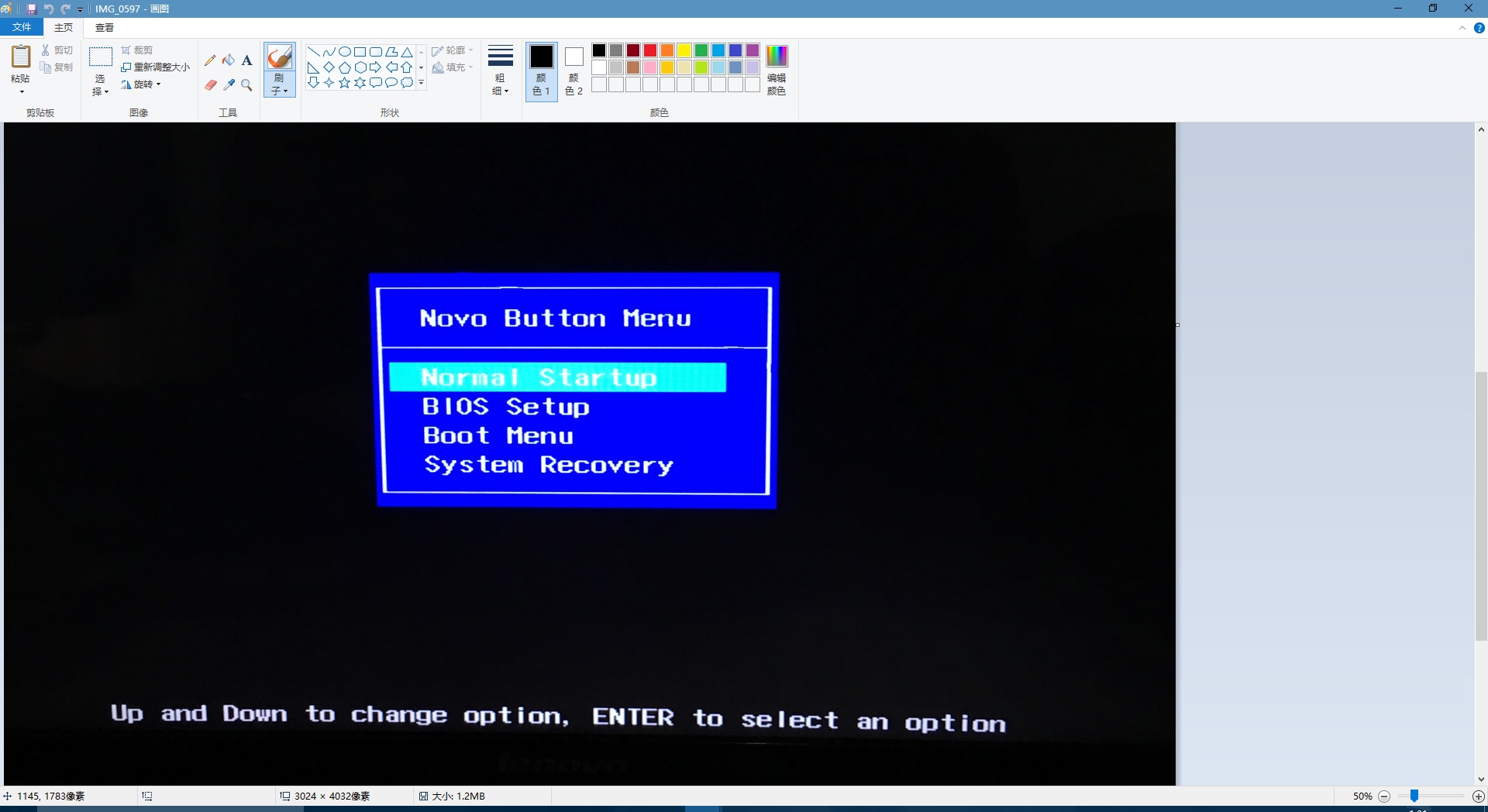
Task: Pick the Rectangle shape
Action: 360,52
